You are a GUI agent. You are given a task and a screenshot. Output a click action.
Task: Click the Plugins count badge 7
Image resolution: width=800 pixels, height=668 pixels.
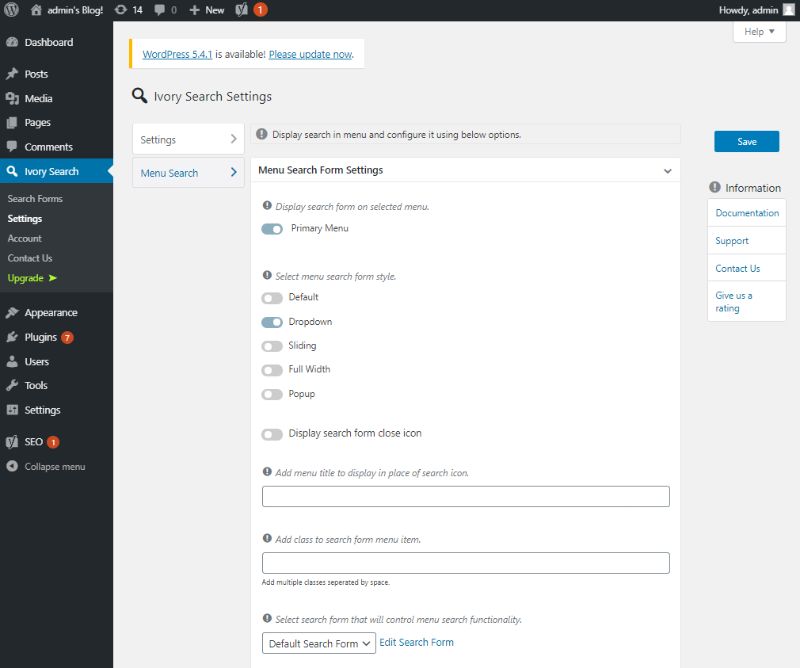(67, 337)
